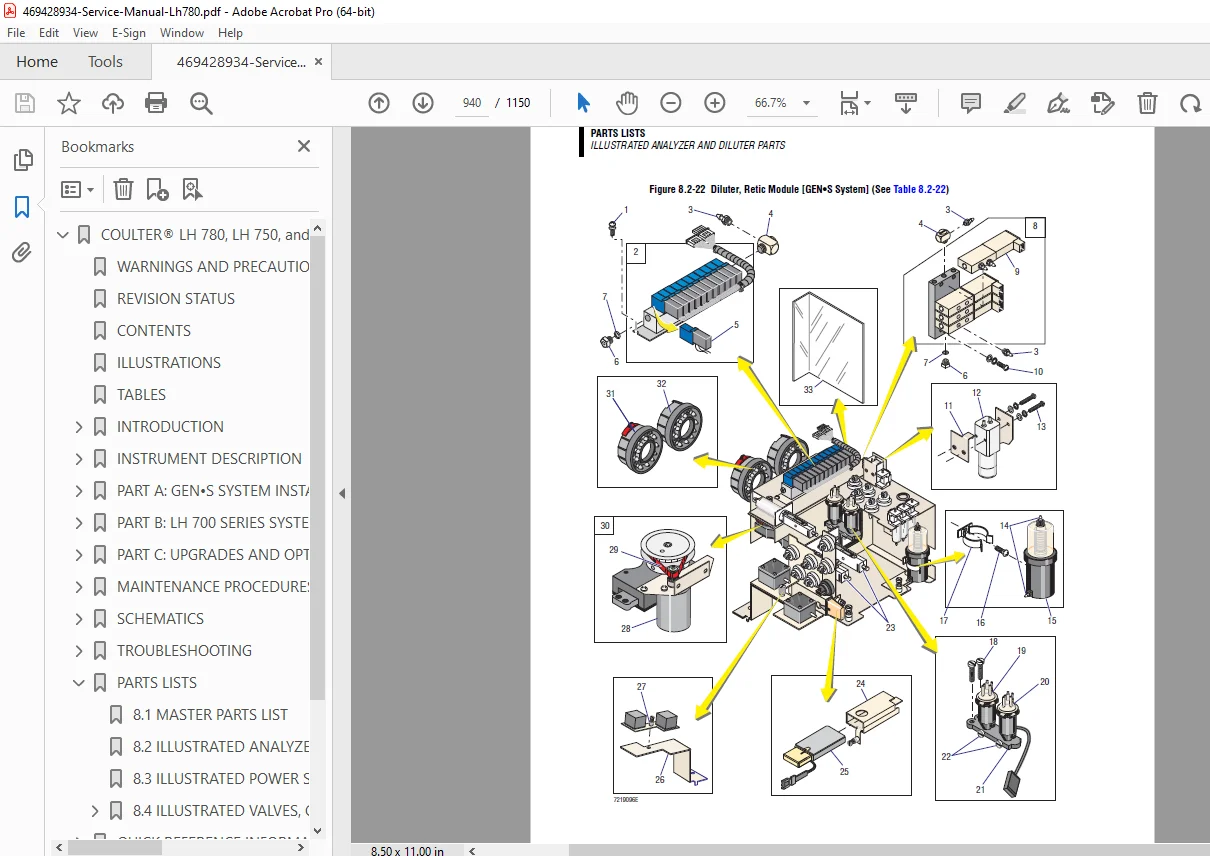Open the 8.2 ILLUSTRATED ANALYZER bookmark
The image size is (1210, 856).
221,747
